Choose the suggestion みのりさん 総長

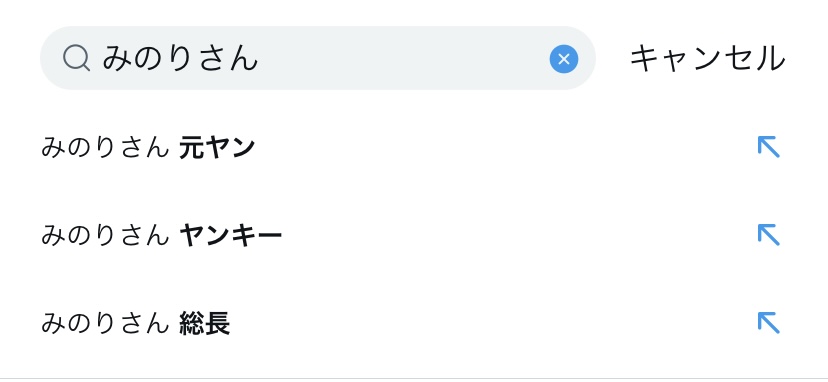[x=414, y=323]
